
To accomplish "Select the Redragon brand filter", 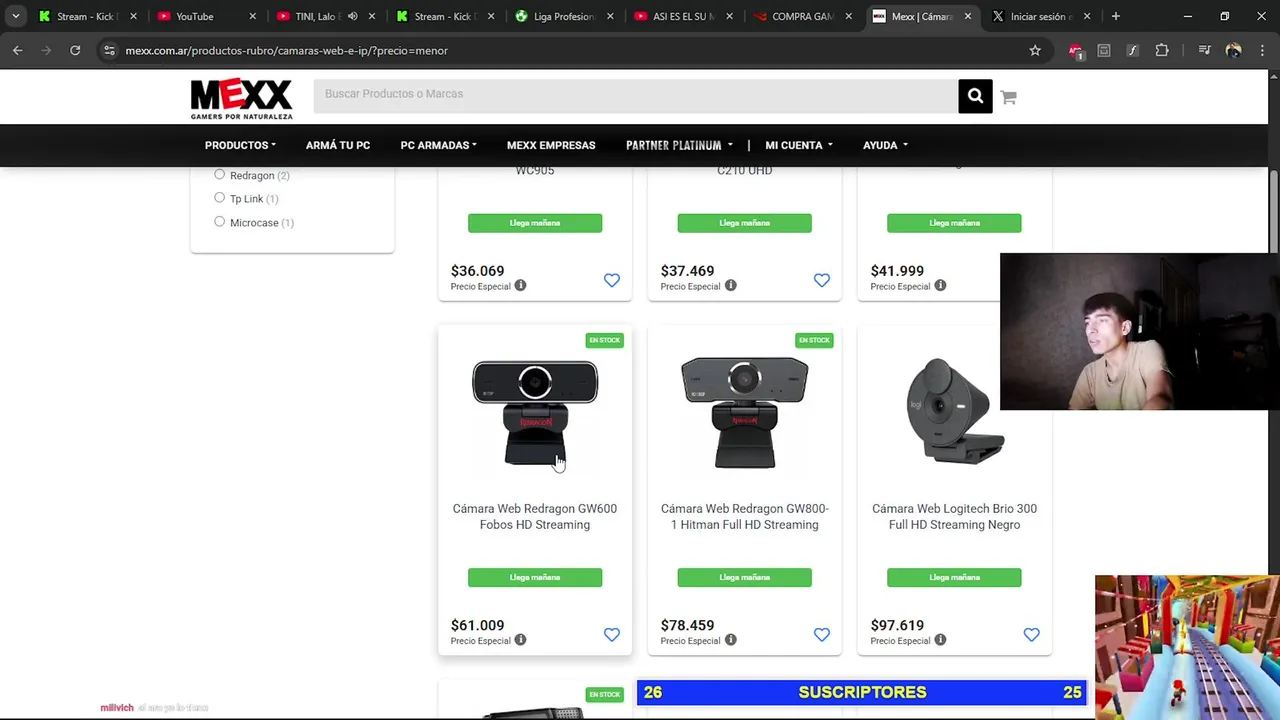I will [219, 174].
